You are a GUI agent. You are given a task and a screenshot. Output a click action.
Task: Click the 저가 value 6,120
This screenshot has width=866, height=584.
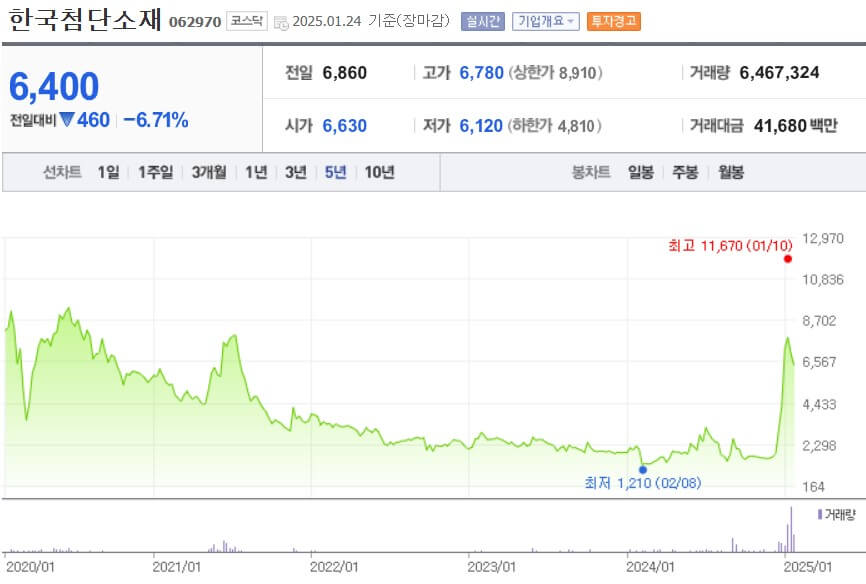point(481,126)
